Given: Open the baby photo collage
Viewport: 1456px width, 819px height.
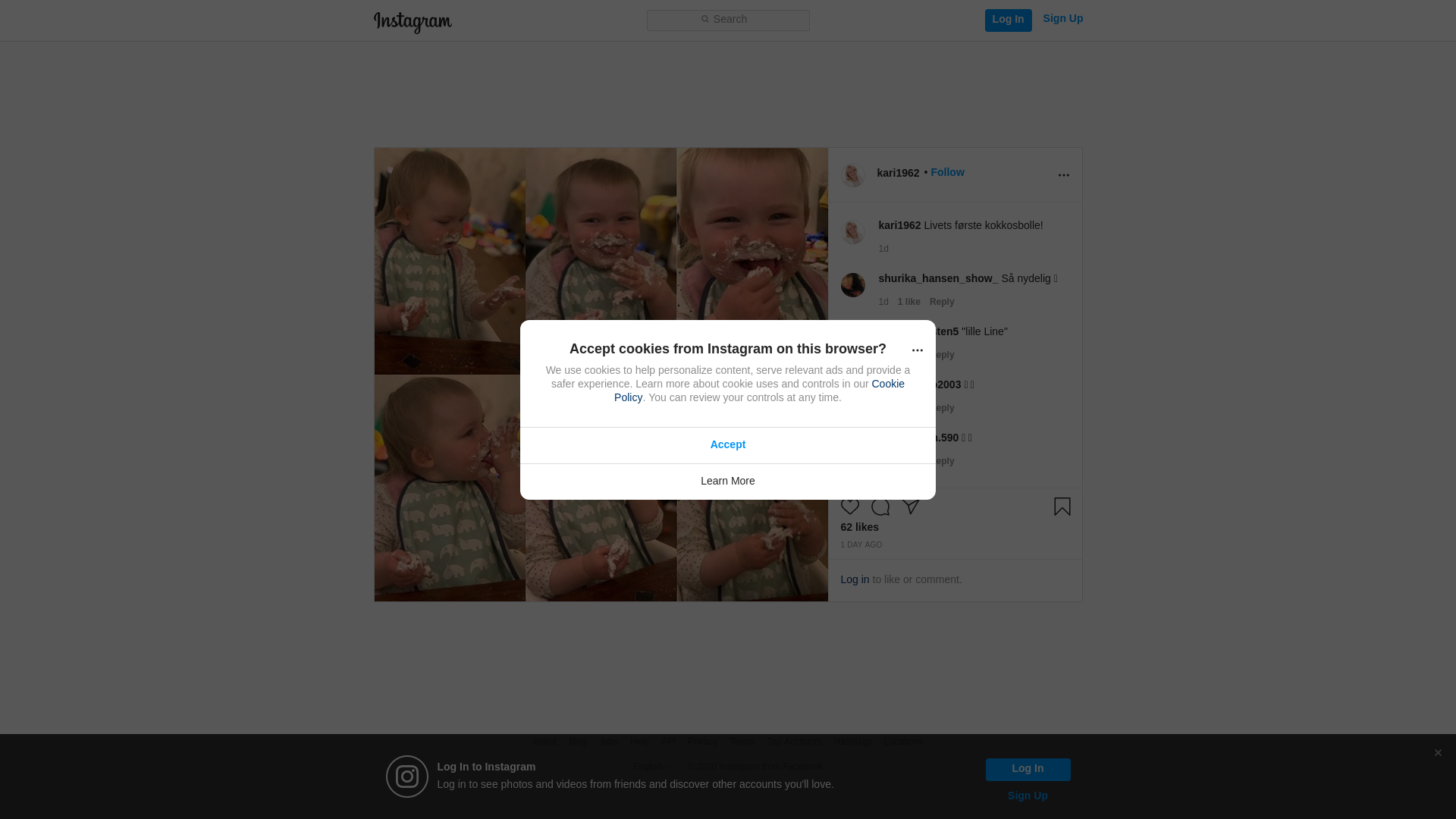Looking at the screenshot, I should [x=601, y=375].
